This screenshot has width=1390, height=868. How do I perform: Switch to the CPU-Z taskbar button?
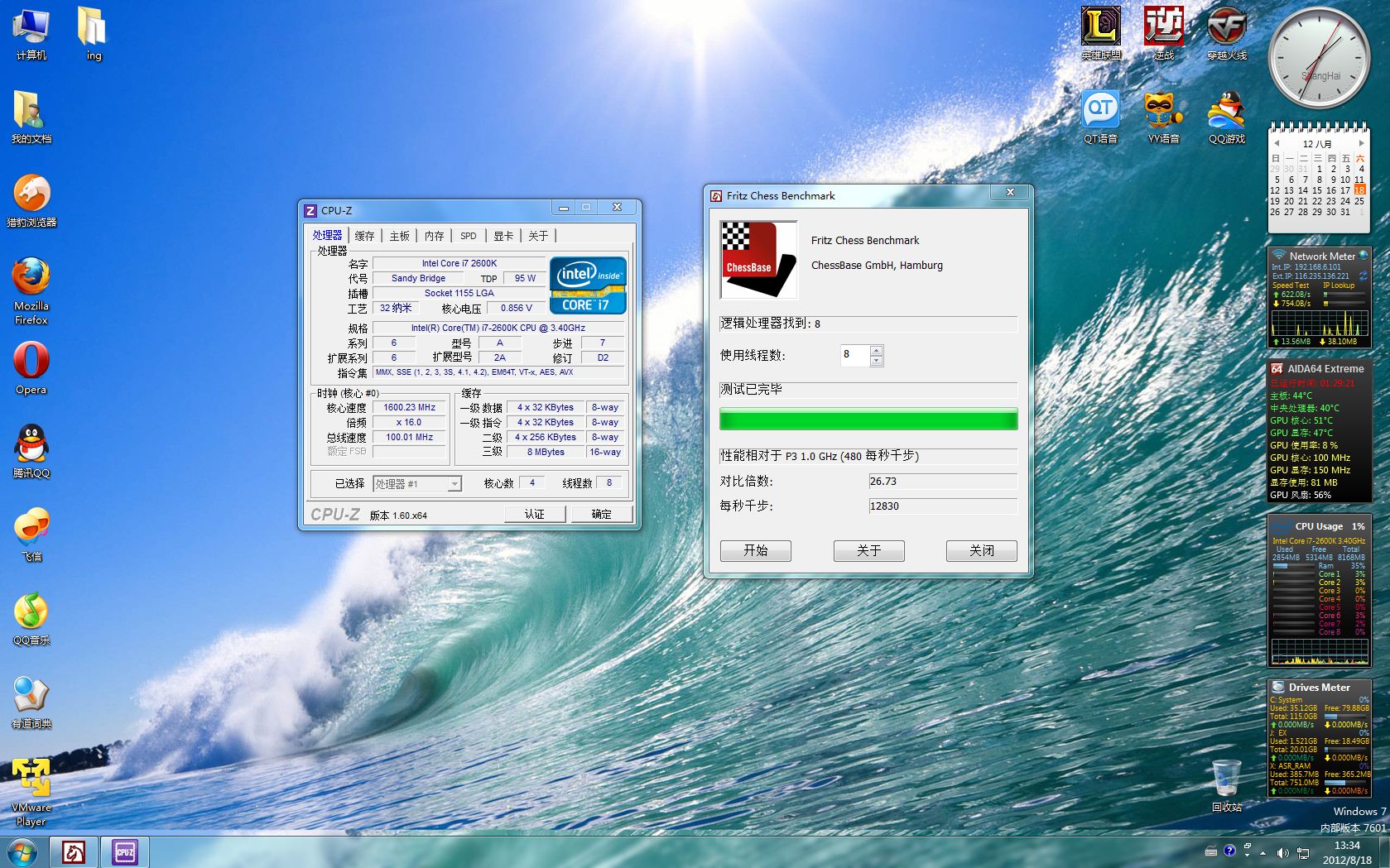click(125, 851)
